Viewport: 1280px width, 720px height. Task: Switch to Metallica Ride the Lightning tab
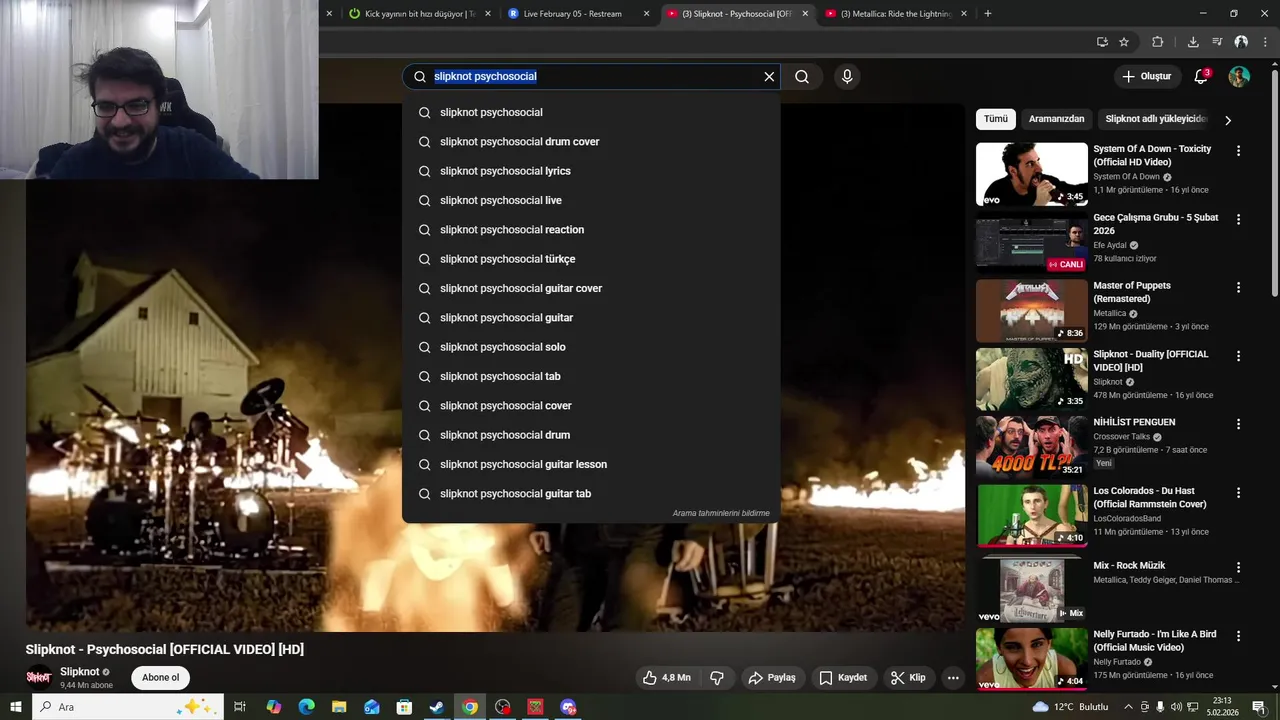(x=896, y=14)
